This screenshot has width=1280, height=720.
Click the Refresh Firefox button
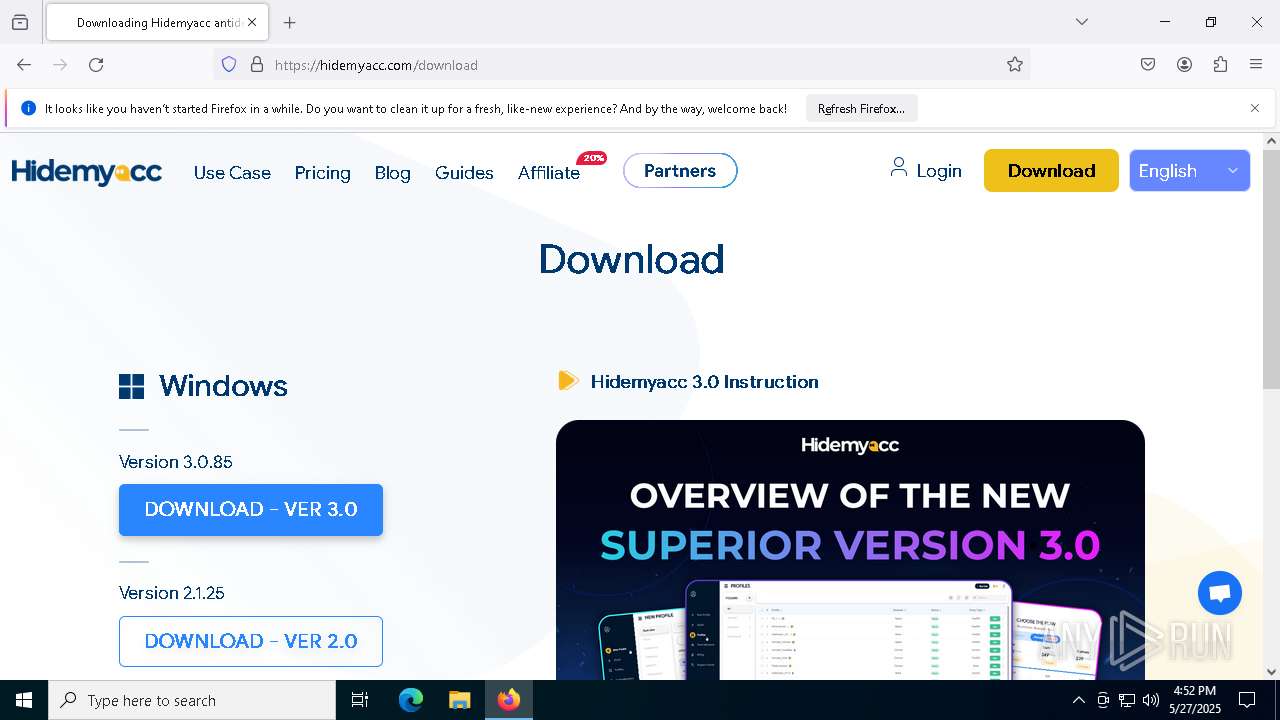(861, 108)
